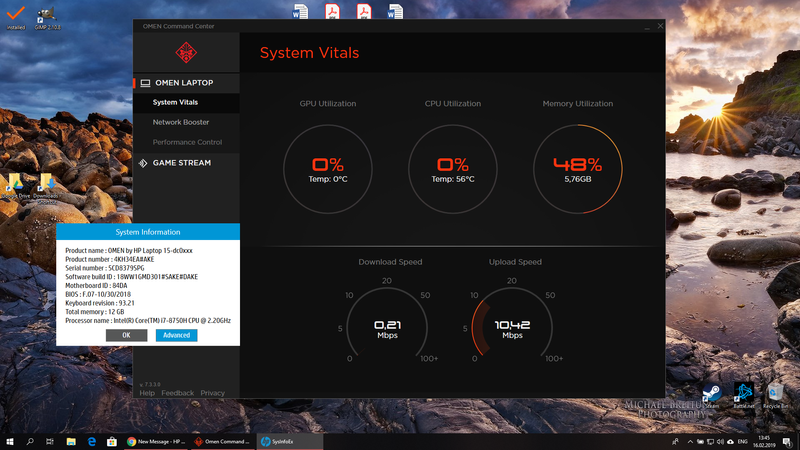800x450 pixels.
Task: Open the Privacy link
Action: (x=212, y=393)
